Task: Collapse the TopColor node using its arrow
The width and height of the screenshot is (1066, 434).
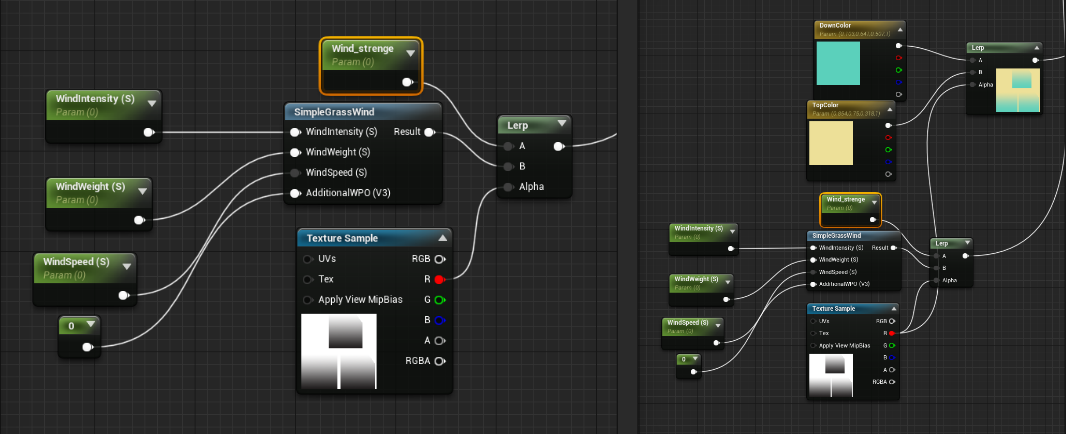Action: (x=890, y=108)
